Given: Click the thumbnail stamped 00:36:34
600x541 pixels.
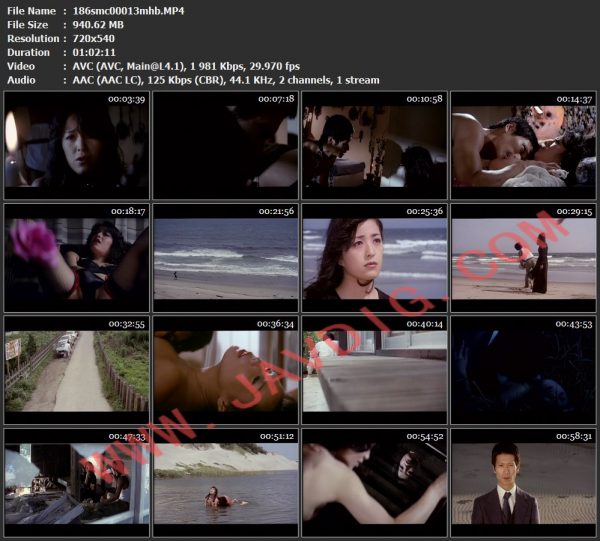Looking at the screenshot, I should click(225, 370).
